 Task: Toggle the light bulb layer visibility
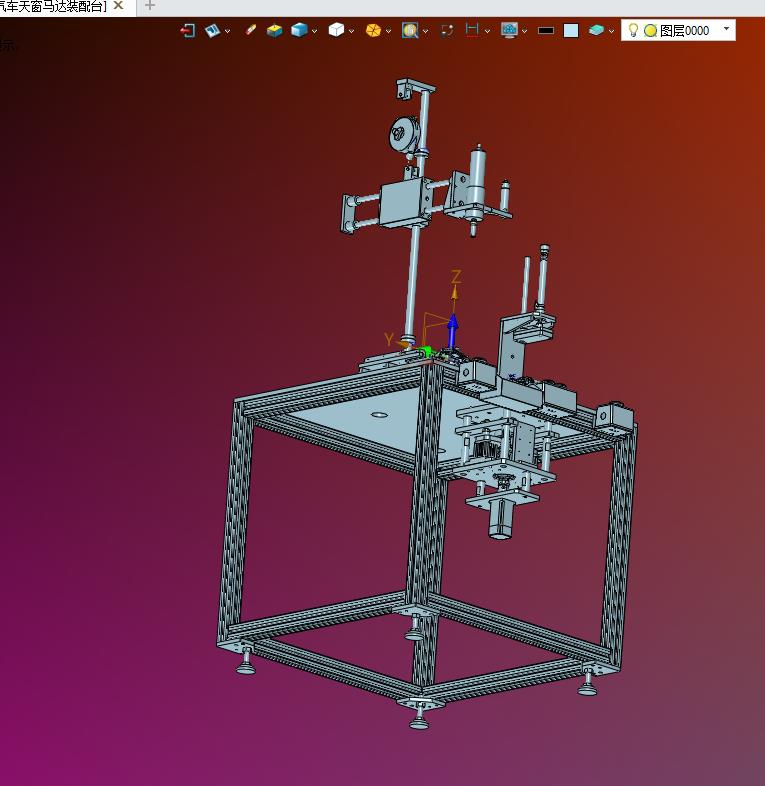point(633,30)
